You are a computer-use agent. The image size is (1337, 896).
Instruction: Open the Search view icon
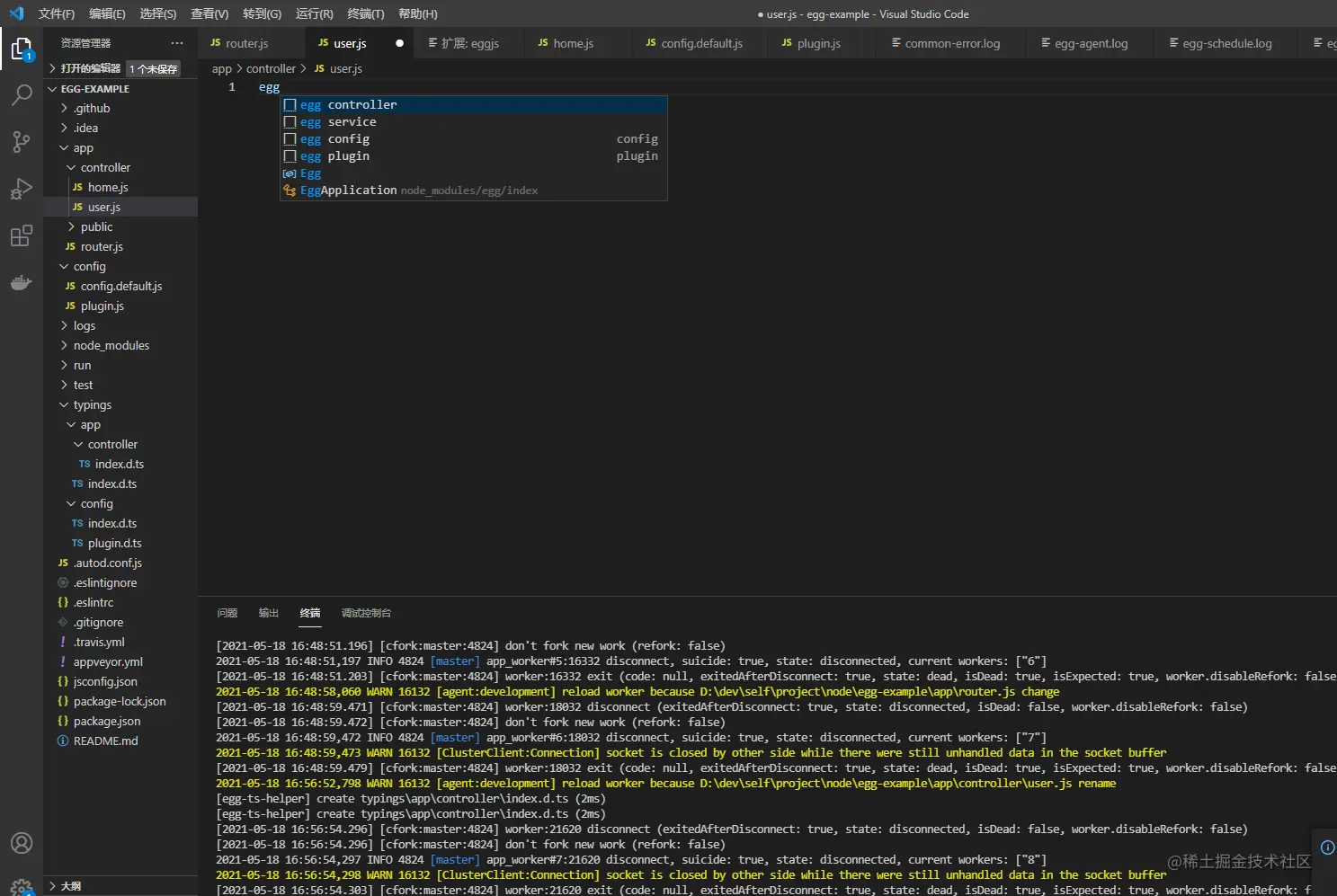coord(22,94)
